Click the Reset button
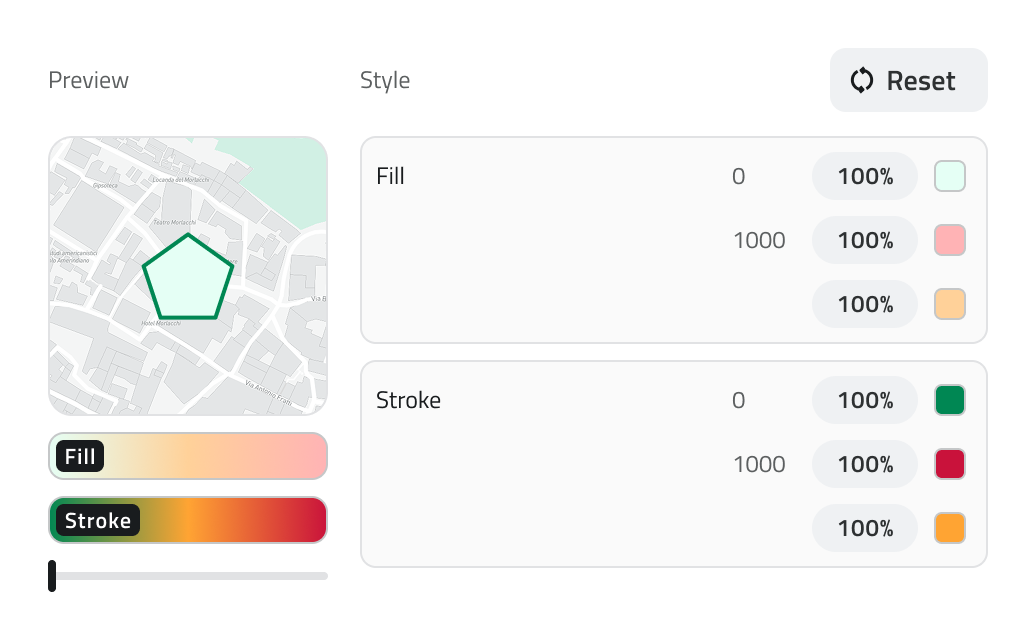This screenshot has width=1036, height=640. 908,80
